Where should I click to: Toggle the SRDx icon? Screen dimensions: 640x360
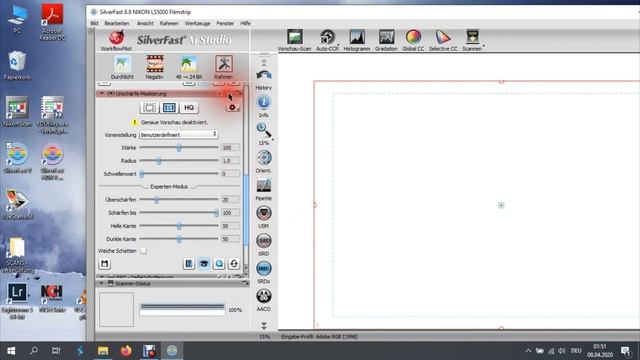coord(264,272)
